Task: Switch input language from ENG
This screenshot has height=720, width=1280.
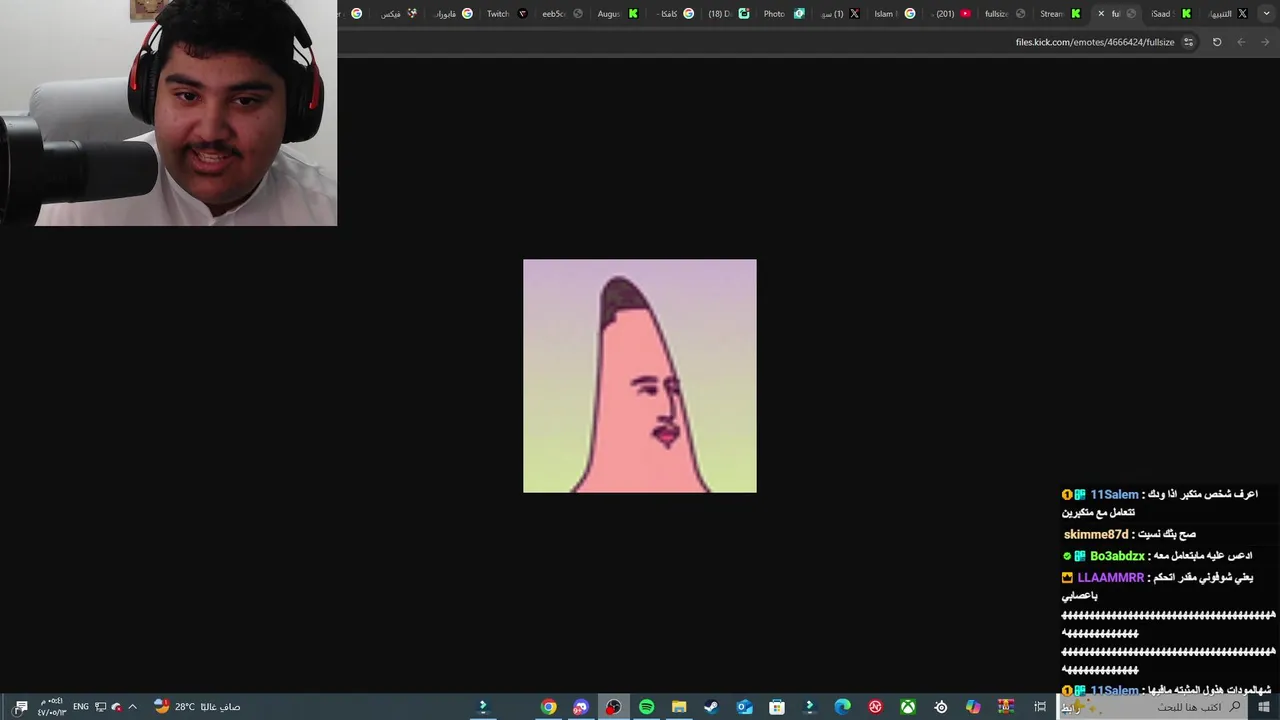Action: (x=81, y=707)
